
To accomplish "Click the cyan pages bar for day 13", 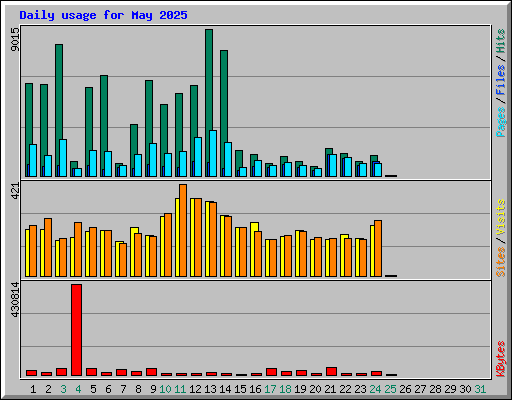I will click(x=213, y=153).
